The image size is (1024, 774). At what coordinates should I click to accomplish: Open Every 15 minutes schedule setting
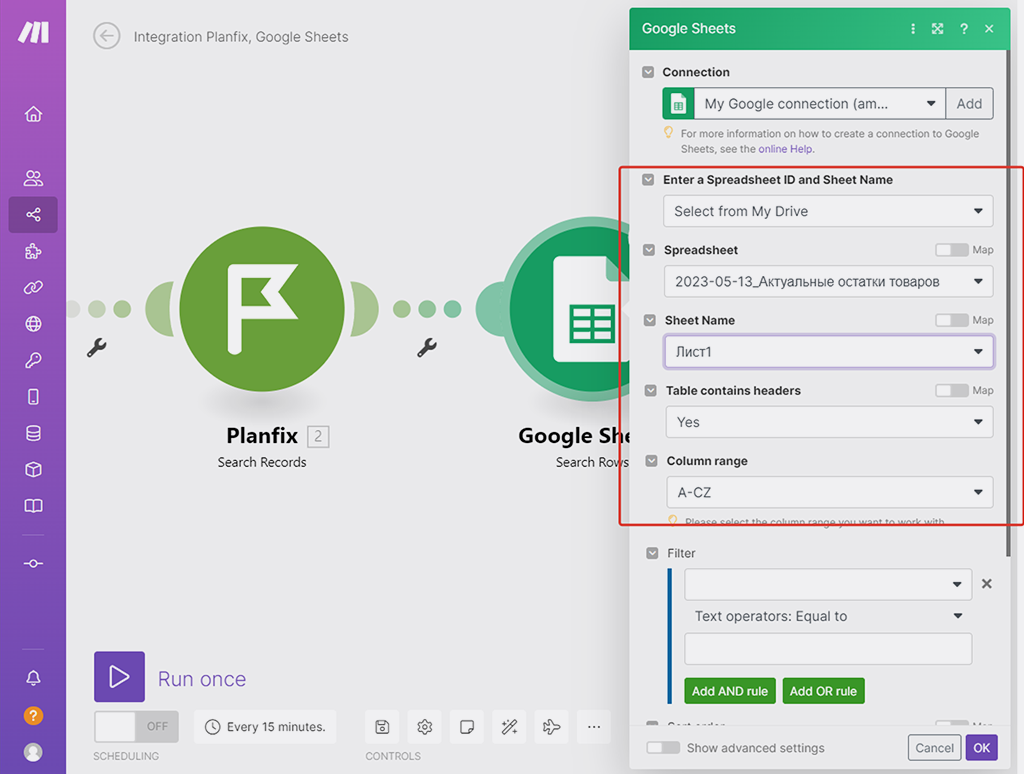click(x=265, y=727)
